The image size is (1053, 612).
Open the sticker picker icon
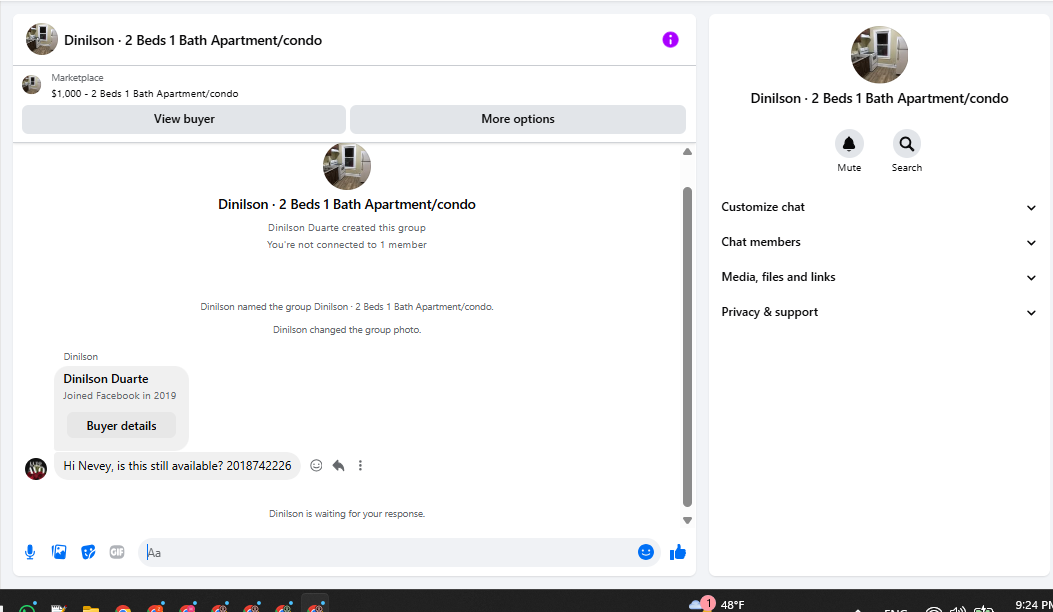(x=88, y=552)
